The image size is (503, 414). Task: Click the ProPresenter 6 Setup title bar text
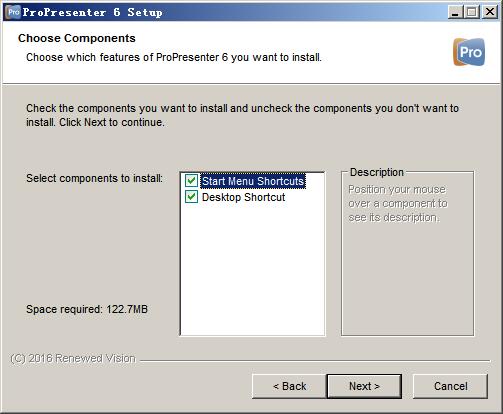click(x=92, y=12)
